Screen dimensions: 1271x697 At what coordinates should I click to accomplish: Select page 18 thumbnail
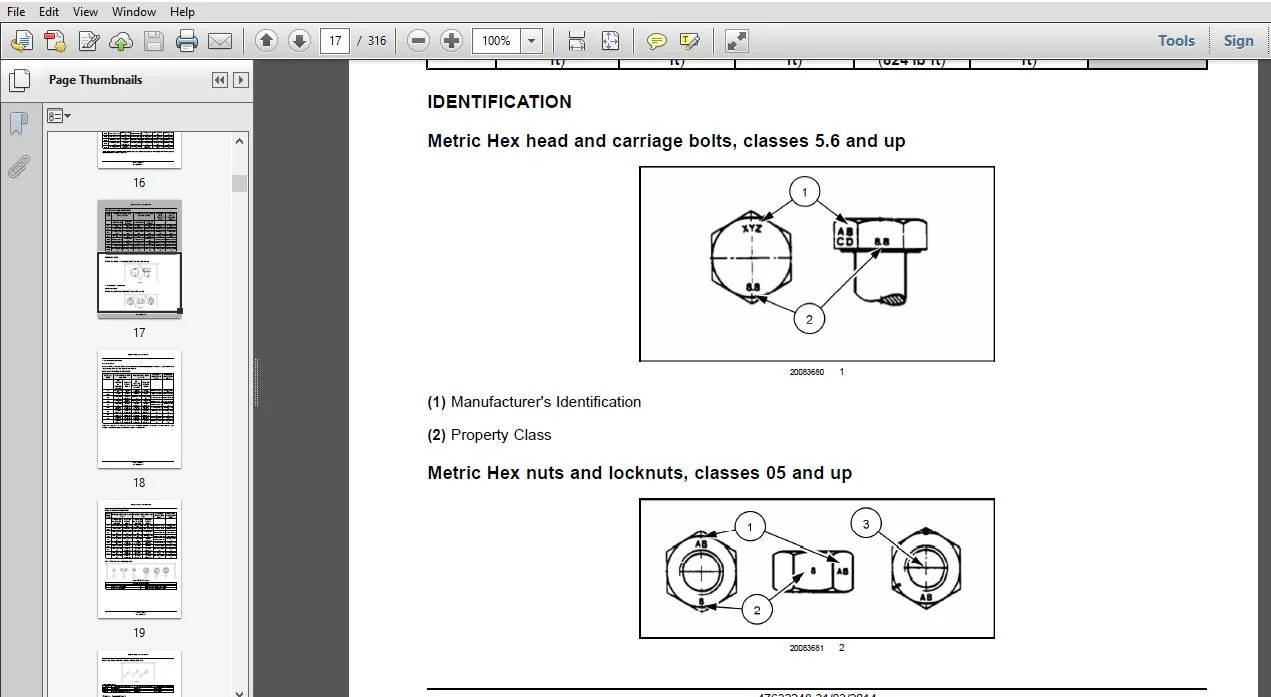click(139, 409)
